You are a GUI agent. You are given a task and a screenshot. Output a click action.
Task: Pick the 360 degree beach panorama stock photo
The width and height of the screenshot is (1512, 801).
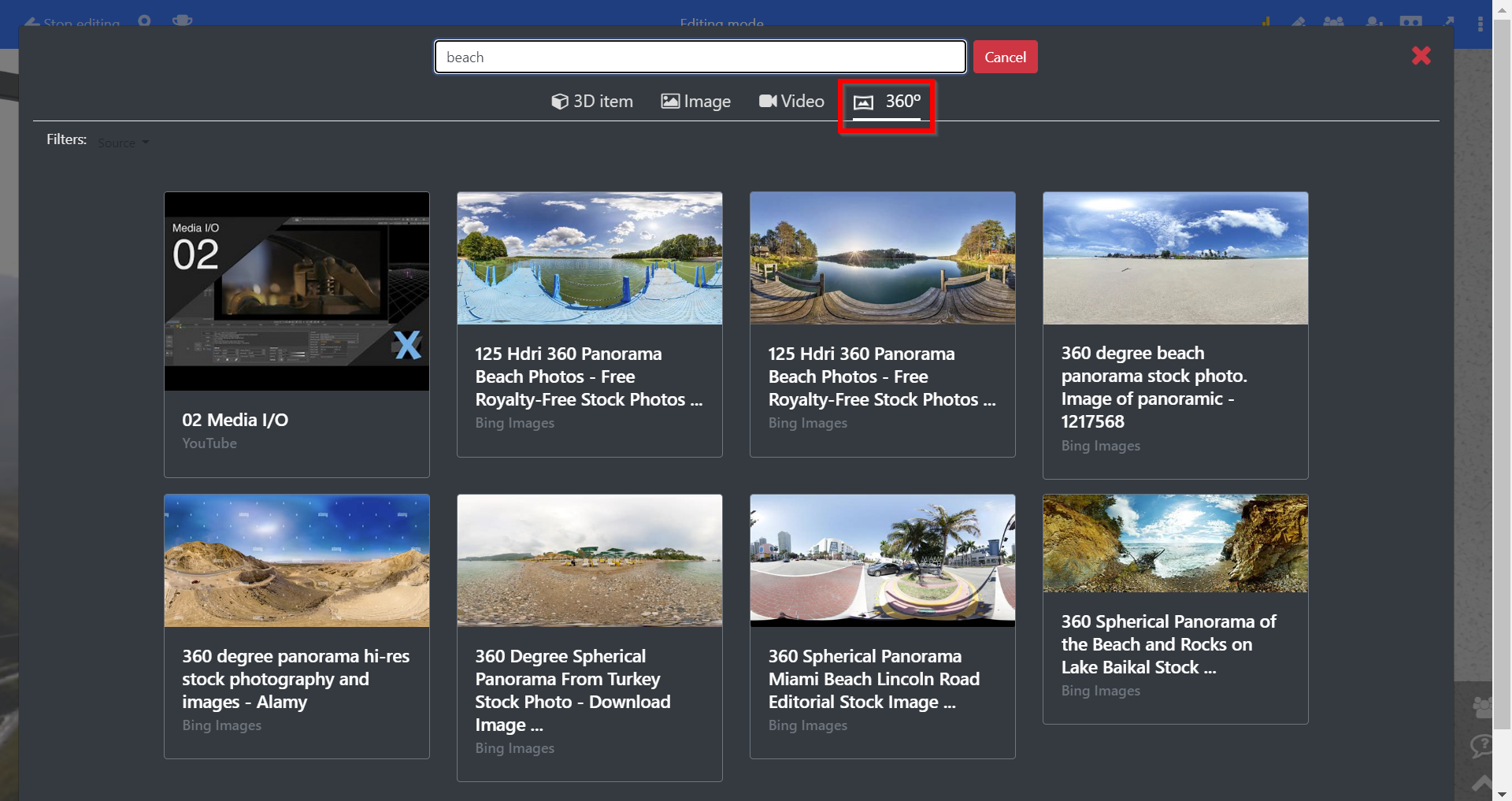point(1176,258)
